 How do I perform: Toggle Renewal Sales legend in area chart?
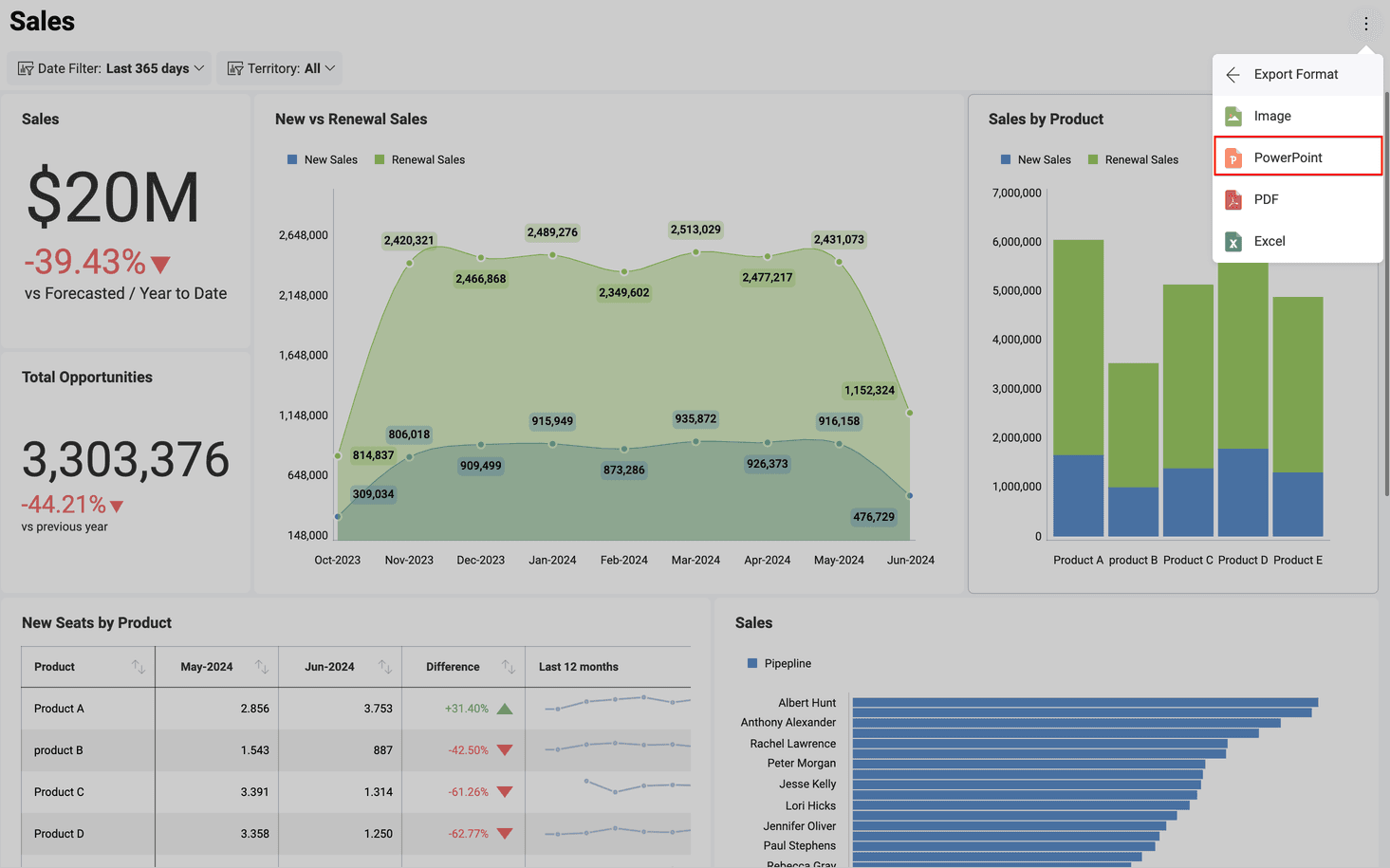click(x=419, y=159)
